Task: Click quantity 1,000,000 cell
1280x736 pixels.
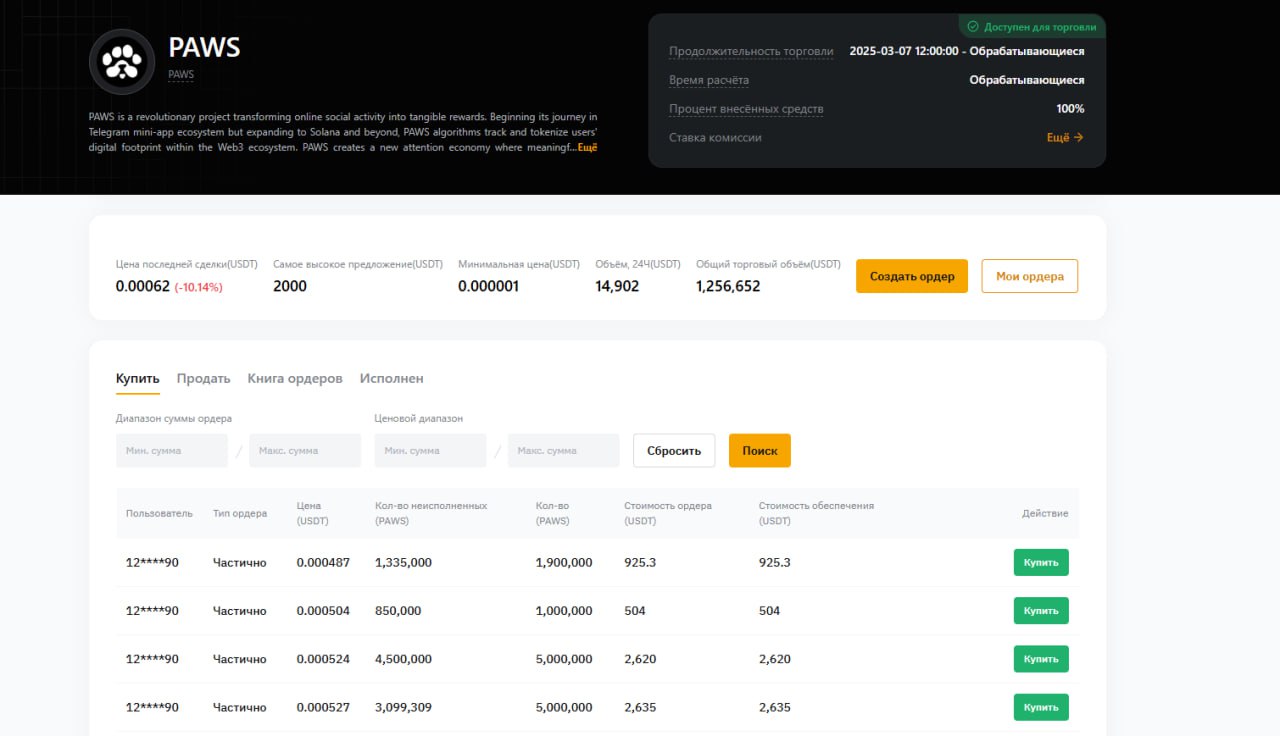Action: point(564,611)
